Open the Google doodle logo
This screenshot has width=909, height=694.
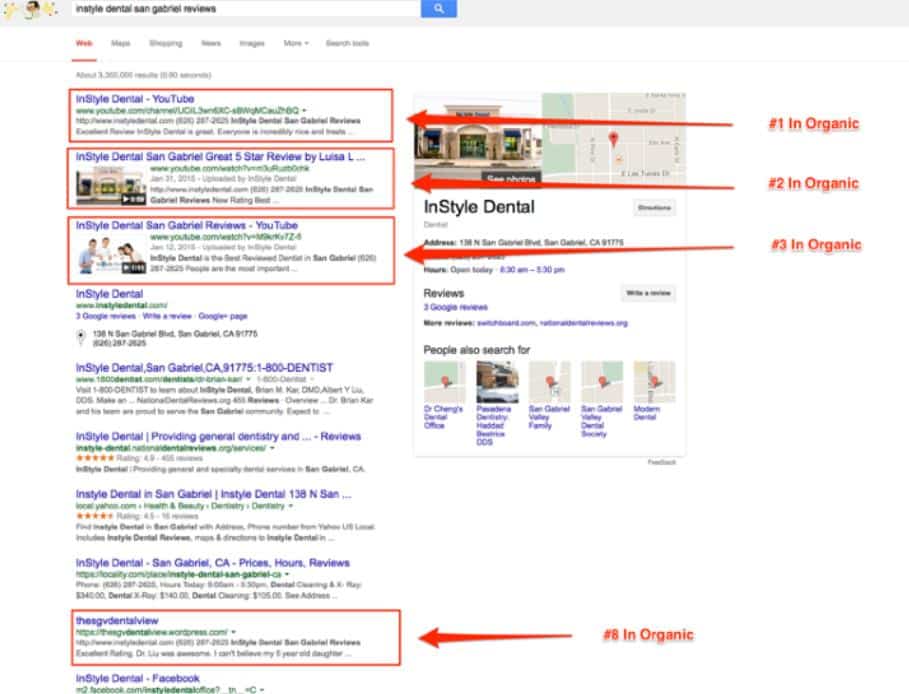click(30, 9)
